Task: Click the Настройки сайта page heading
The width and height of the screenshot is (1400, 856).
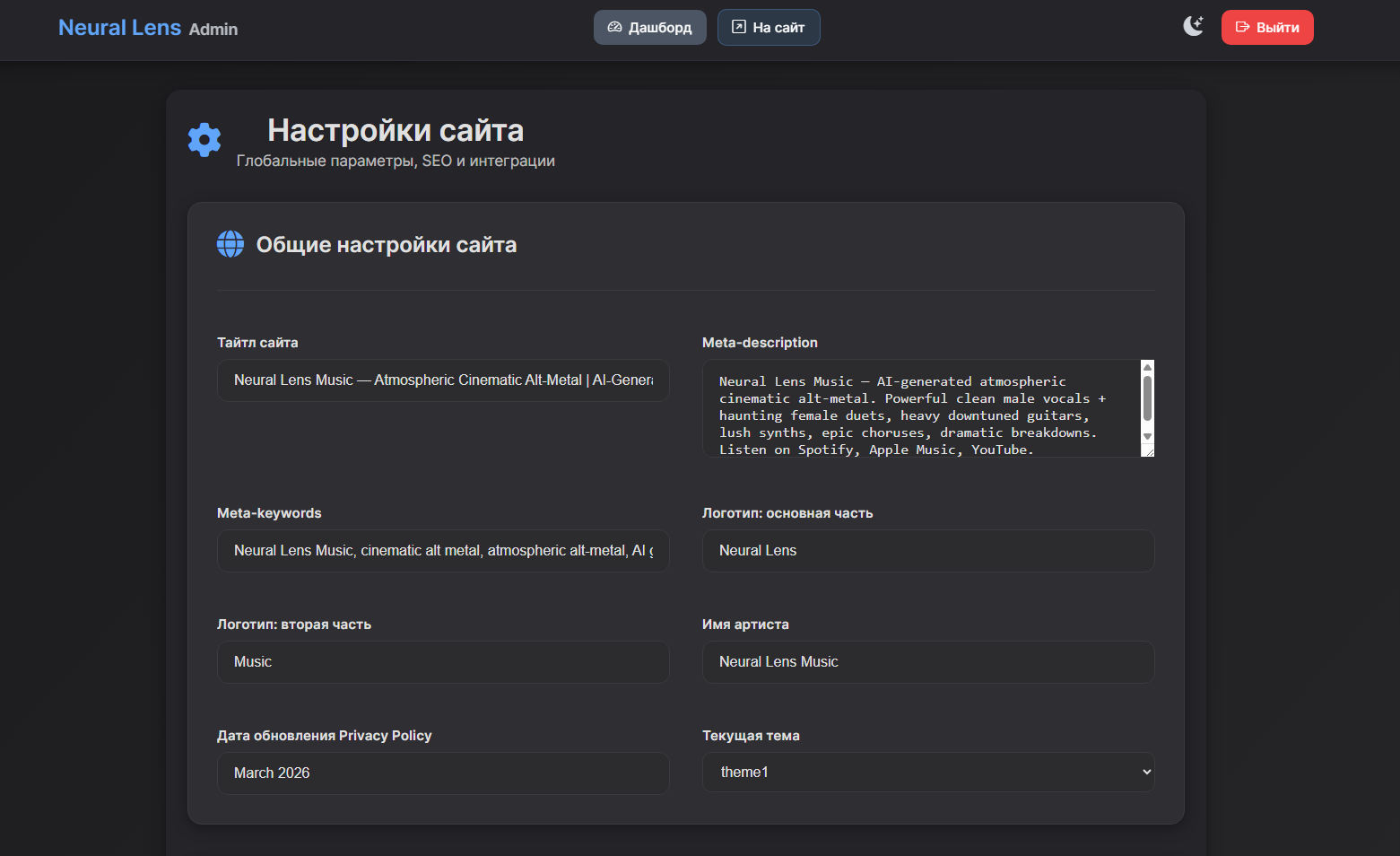Action: coord(396,131)
